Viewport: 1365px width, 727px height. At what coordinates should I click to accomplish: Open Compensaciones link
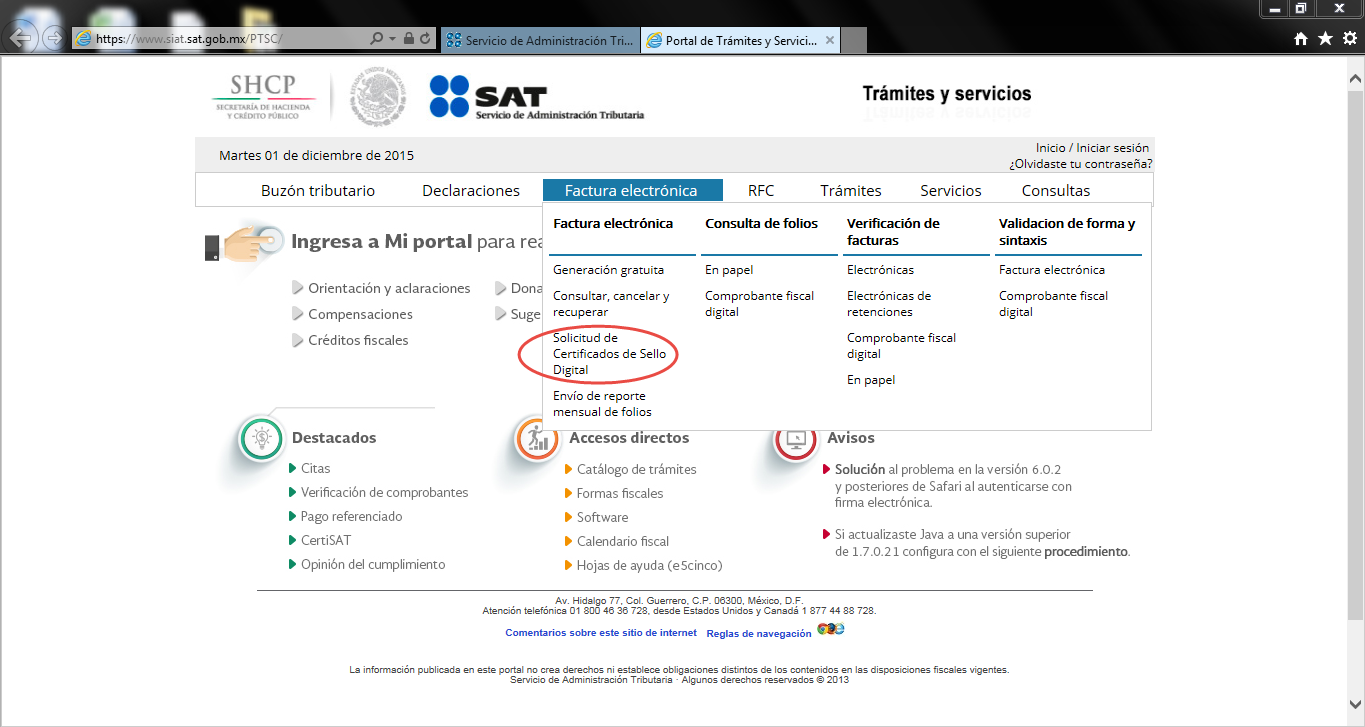tap(360, 314)
